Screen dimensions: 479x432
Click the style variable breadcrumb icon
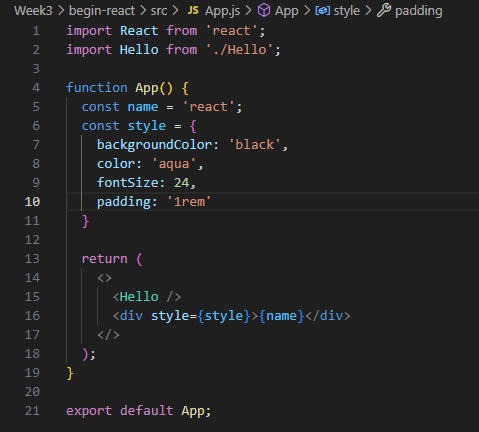(x=323, y=11)
